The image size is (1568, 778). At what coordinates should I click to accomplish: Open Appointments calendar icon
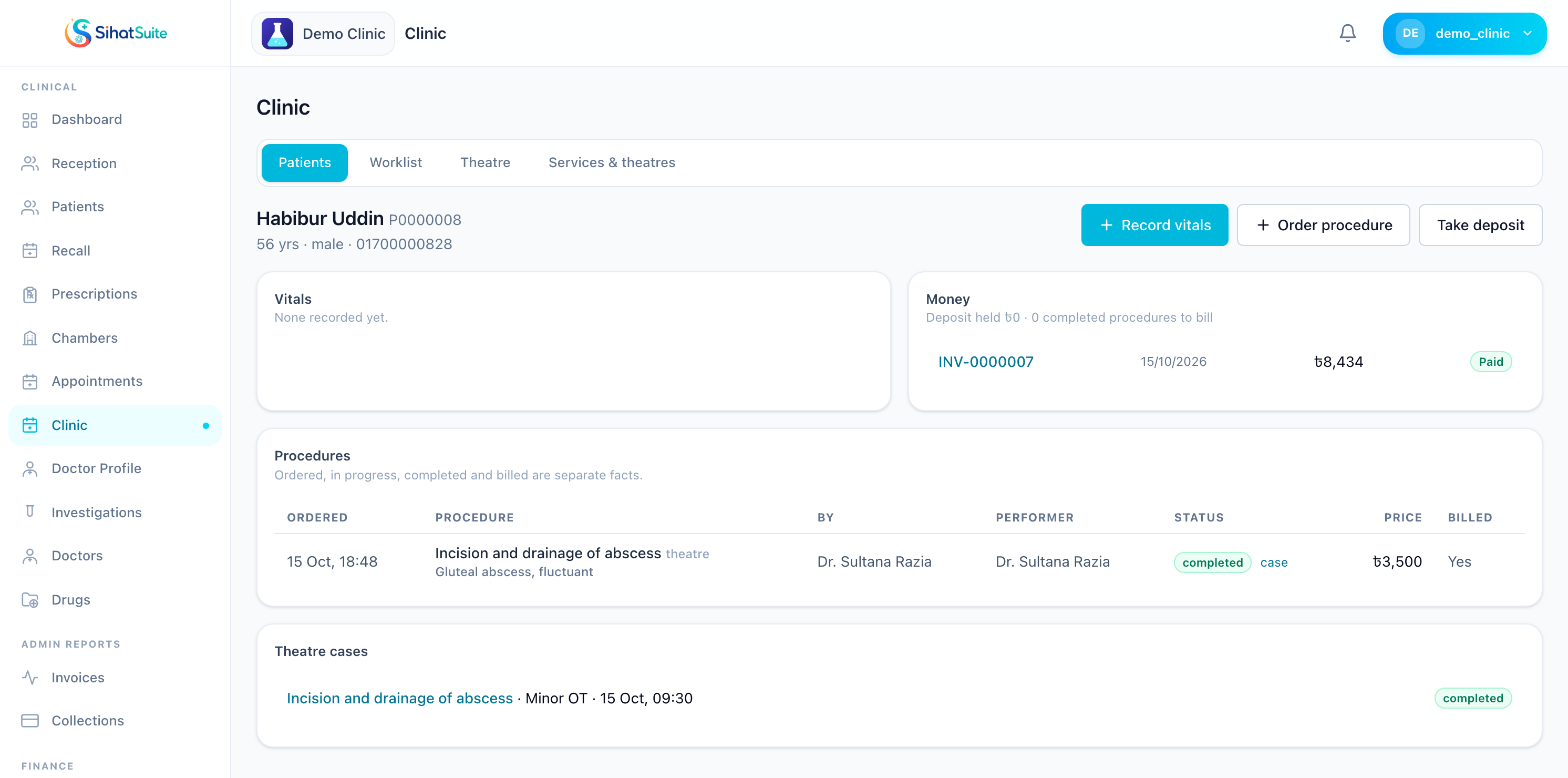30,382
